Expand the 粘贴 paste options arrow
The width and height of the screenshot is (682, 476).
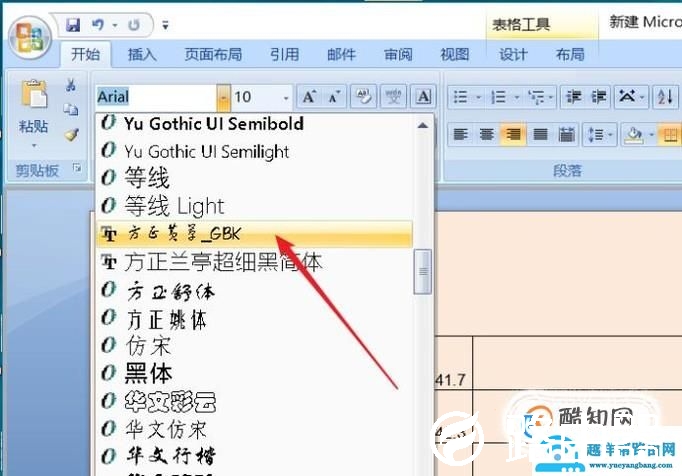coord(34,145)
